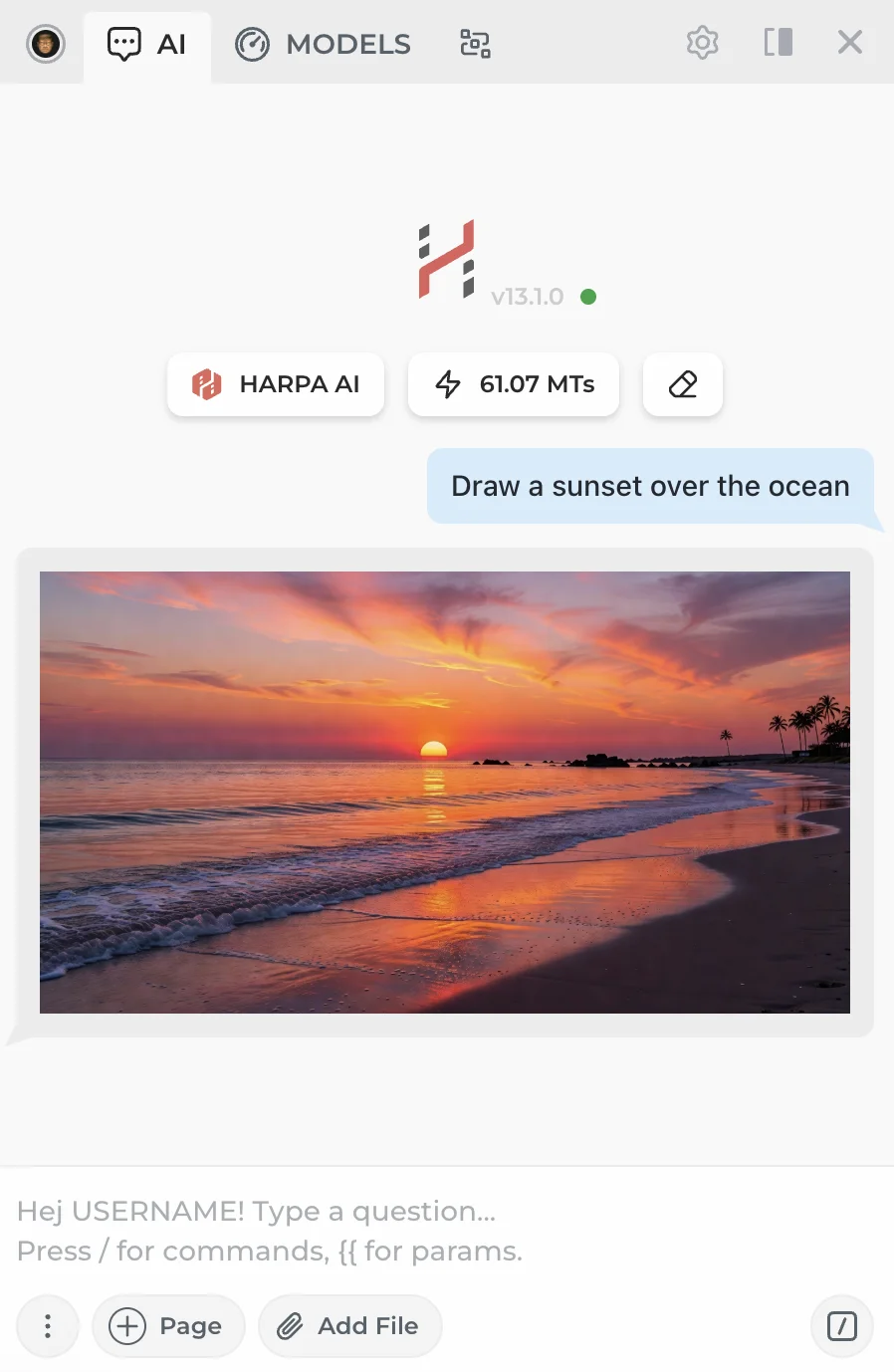894x1372 pixels.
Task: Open the user profile avatar
Action: (46, 44)
